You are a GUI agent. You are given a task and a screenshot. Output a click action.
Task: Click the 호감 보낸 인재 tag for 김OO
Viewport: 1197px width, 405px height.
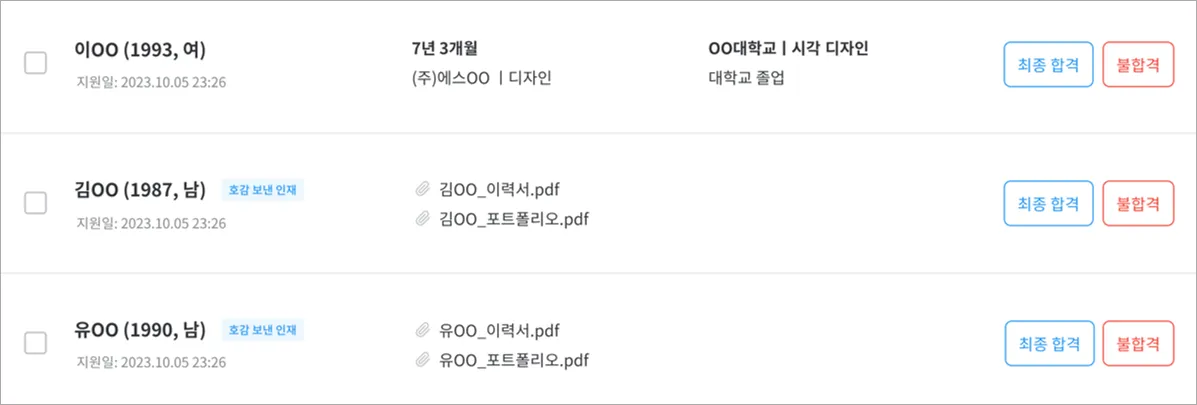[x=262, y=190]
